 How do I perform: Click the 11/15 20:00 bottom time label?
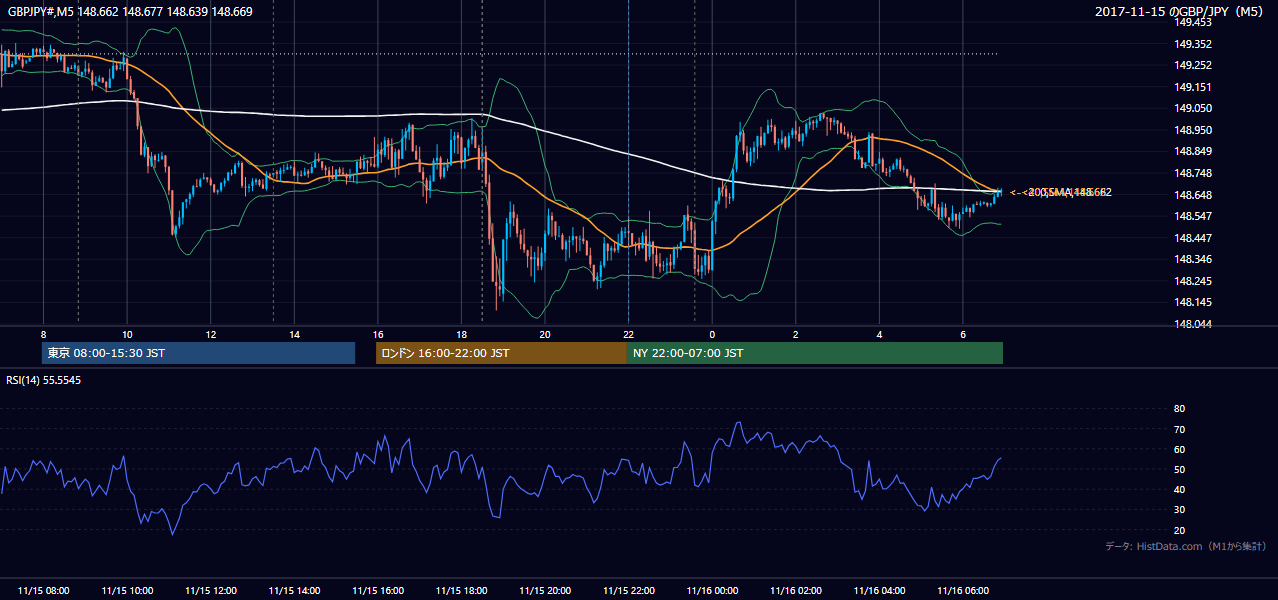[545, 591]
